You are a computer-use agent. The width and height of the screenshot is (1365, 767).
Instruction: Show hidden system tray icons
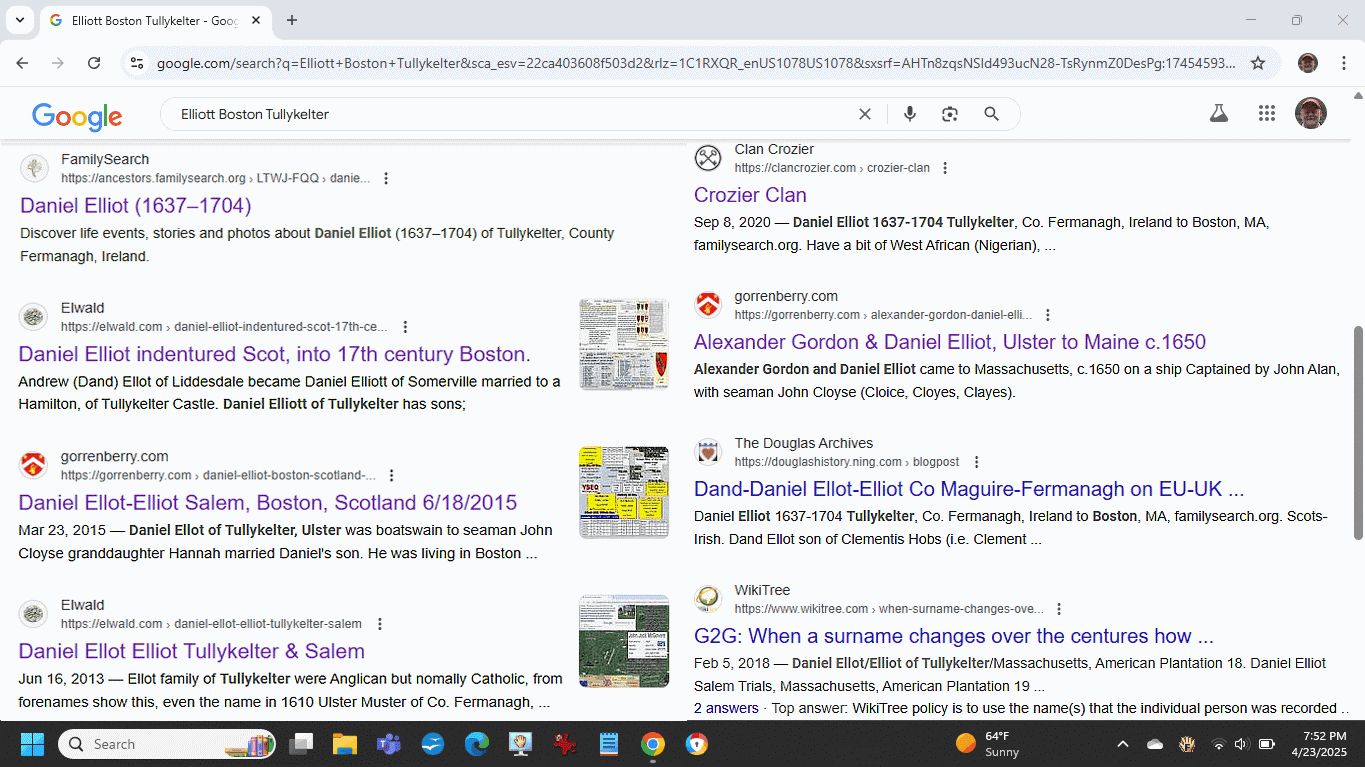click(x=1122, y=744)
